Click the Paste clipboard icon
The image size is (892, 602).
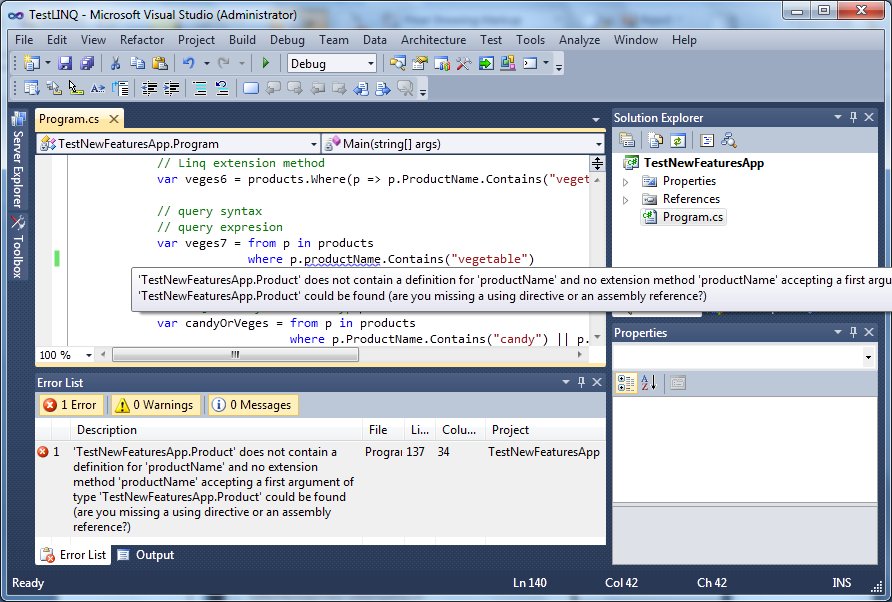(x=160, y=63)
